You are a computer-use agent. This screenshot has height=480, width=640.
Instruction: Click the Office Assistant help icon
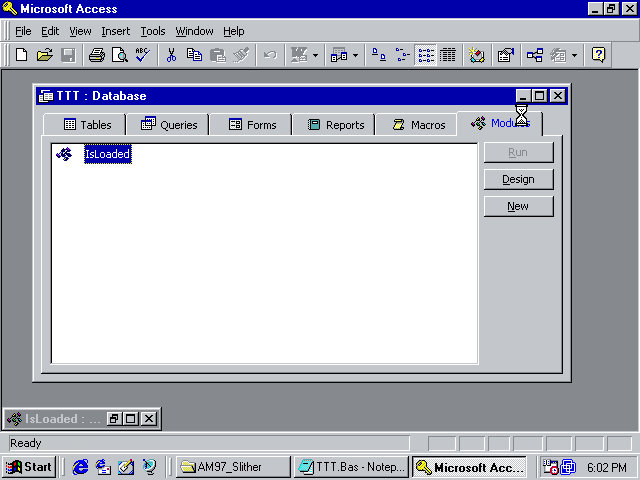pyautogui.click(x=598, y=55)
